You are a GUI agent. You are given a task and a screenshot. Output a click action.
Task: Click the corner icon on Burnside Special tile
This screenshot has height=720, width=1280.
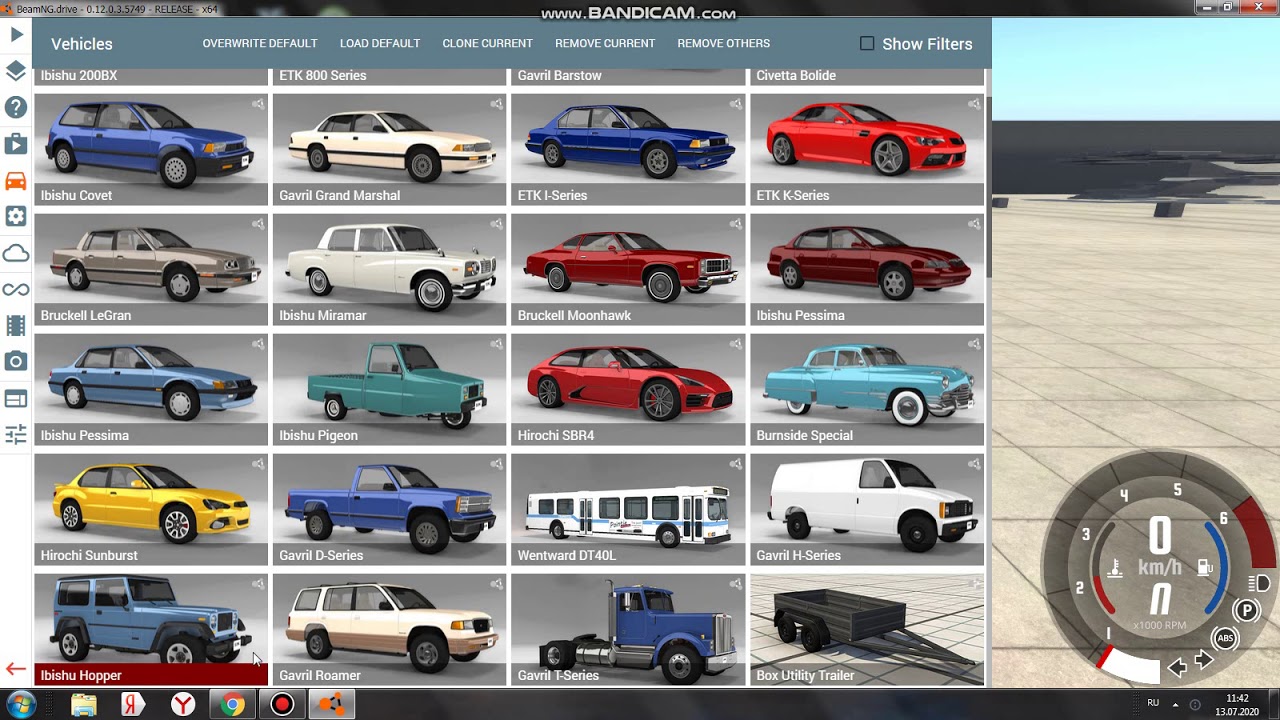point(974,344)
